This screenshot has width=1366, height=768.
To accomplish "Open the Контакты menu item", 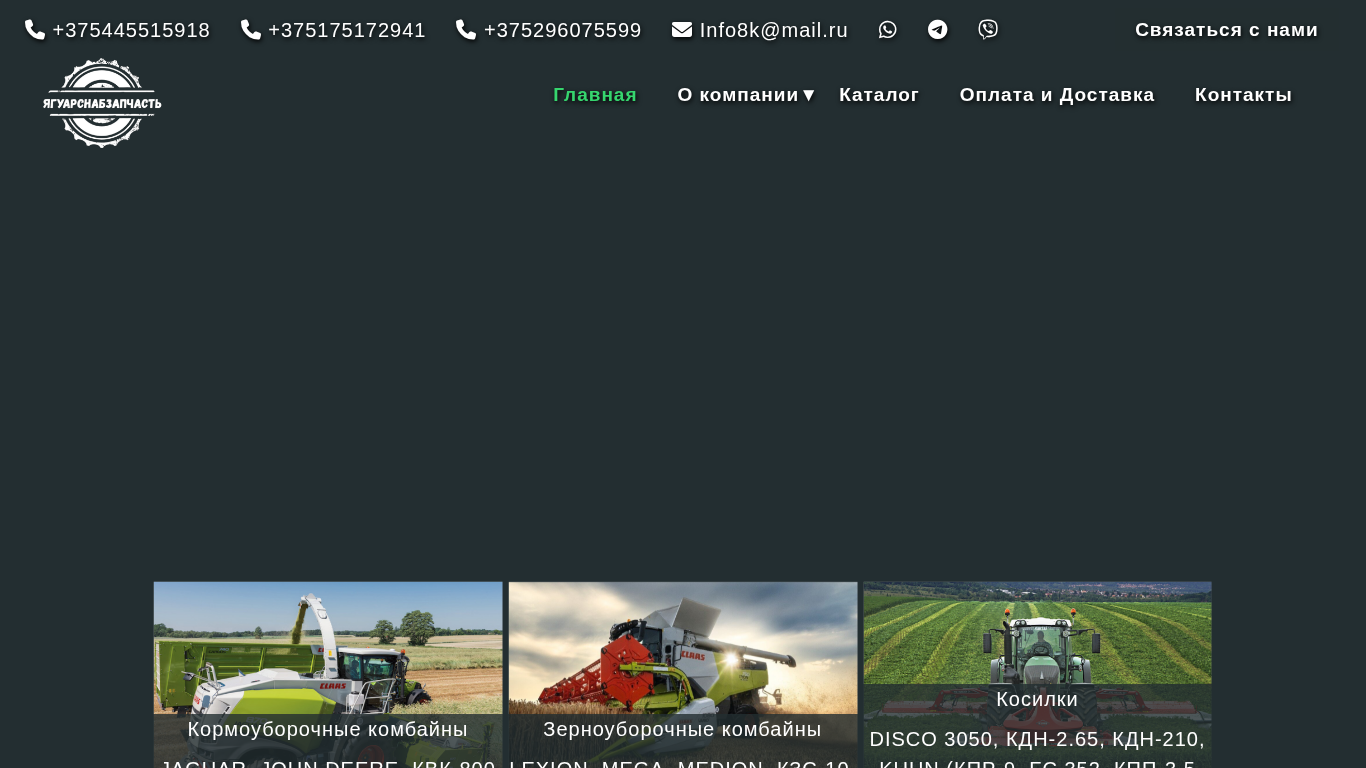I will [1244, 95].
